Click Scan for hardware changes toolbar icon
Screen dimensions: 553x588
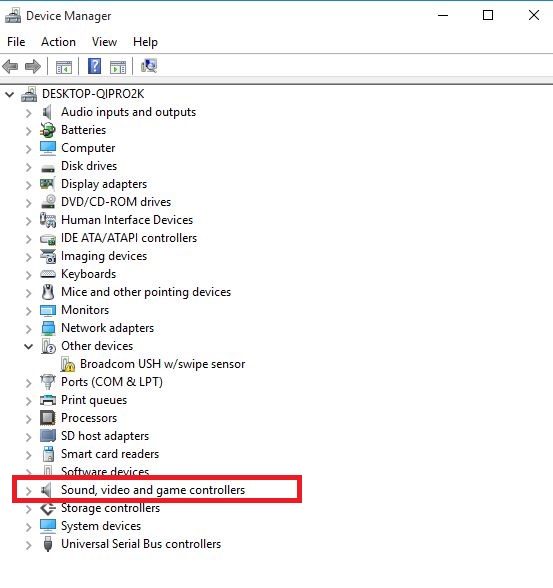point(149,66)
